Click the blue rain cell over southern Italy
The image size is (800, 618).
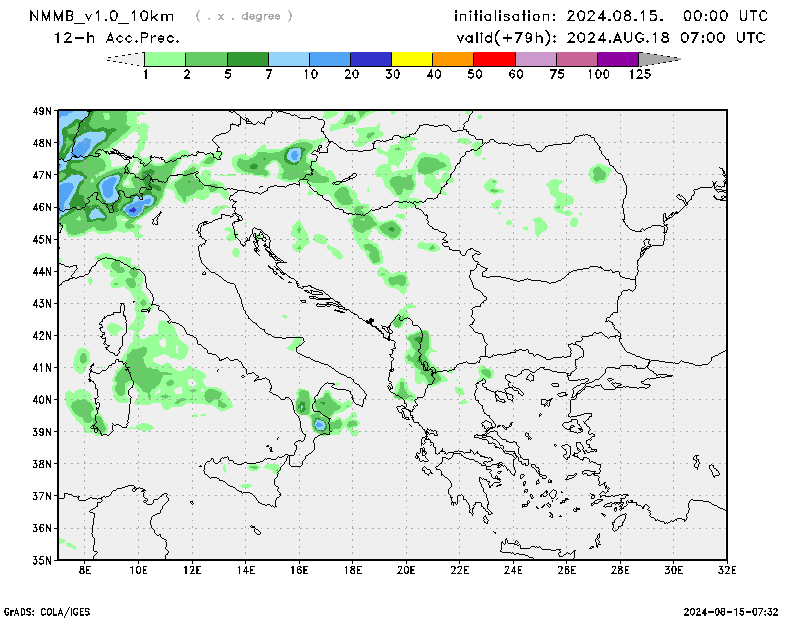click(320, 424)
